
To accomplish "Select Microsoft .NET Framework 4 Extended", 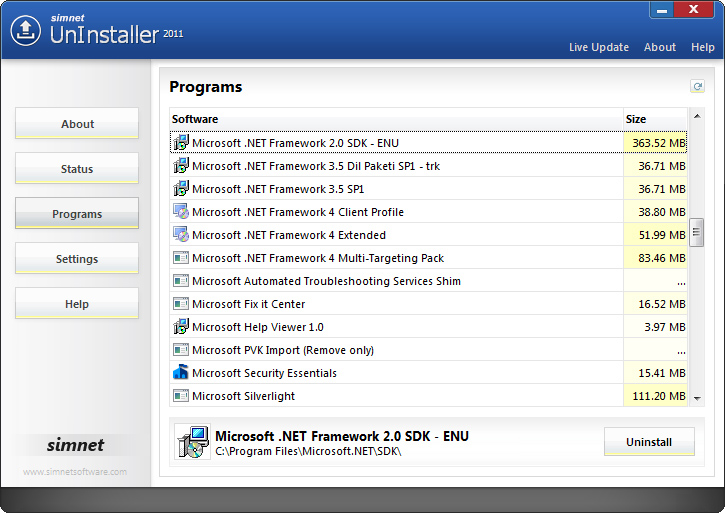I will click(x=428, y=235).
